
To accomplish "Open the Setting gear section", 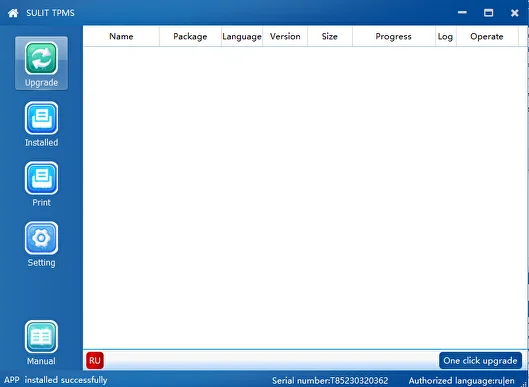I will (x=41, y=244).
